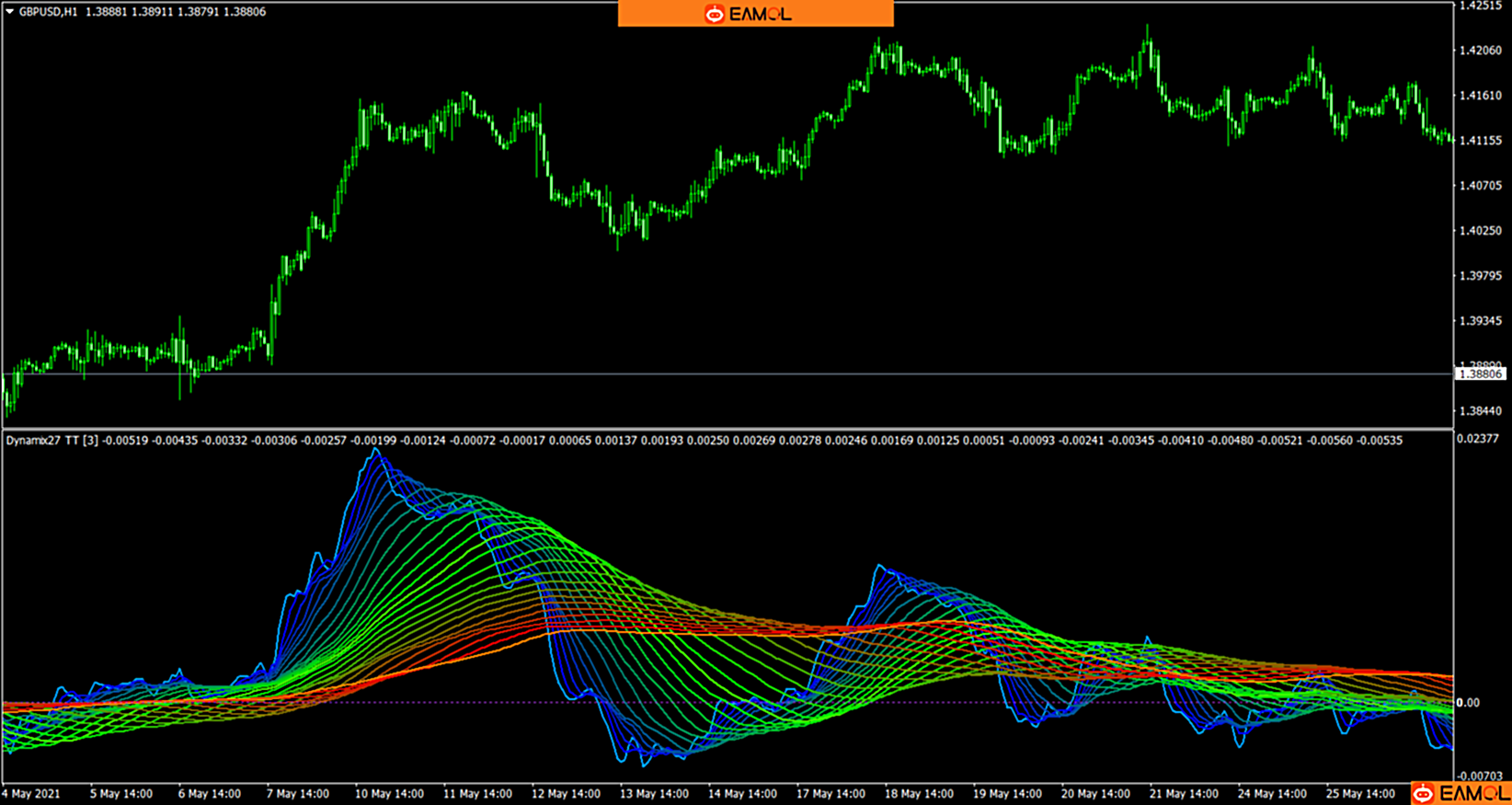
Task: Open the dropdown arrow beside GBPUSD,H1
Action: tap(10, 12)
